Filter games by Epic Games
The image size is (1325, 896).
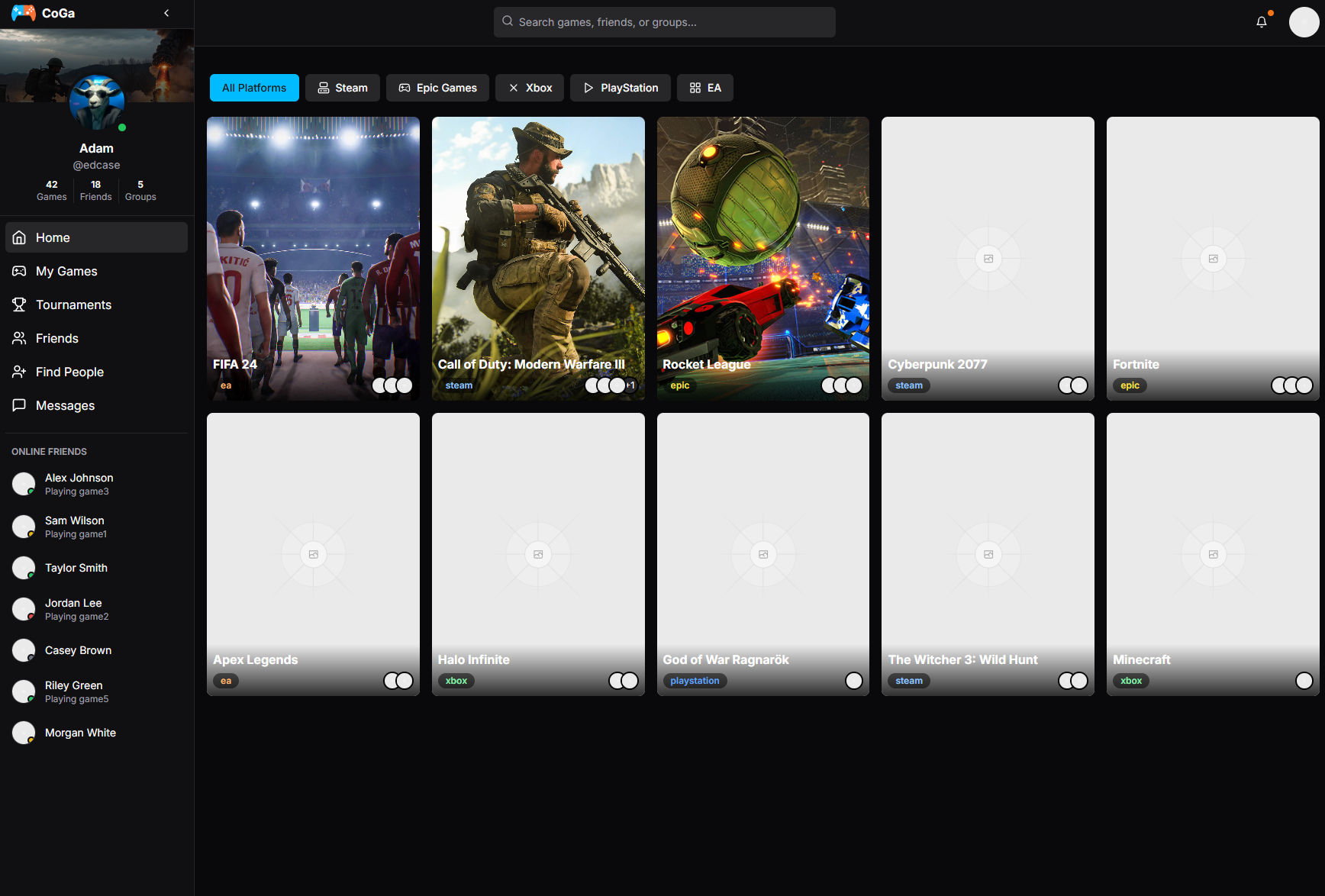[438, 88]
